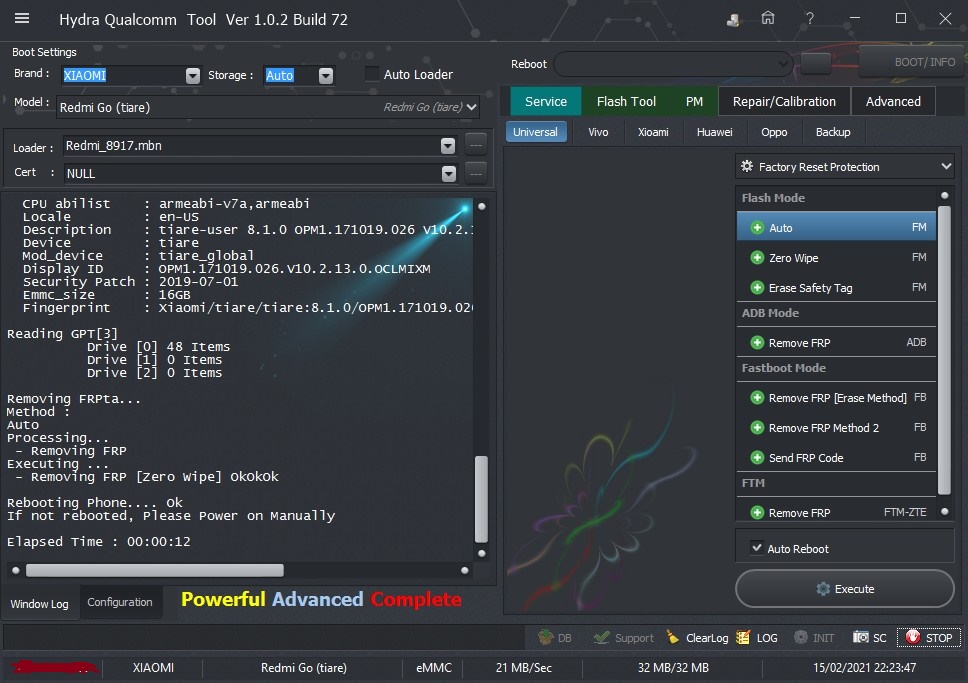Click the plus icon beside Send FRP Code
The height and width of the screenshot is (683, 968).
coord(757,457)
